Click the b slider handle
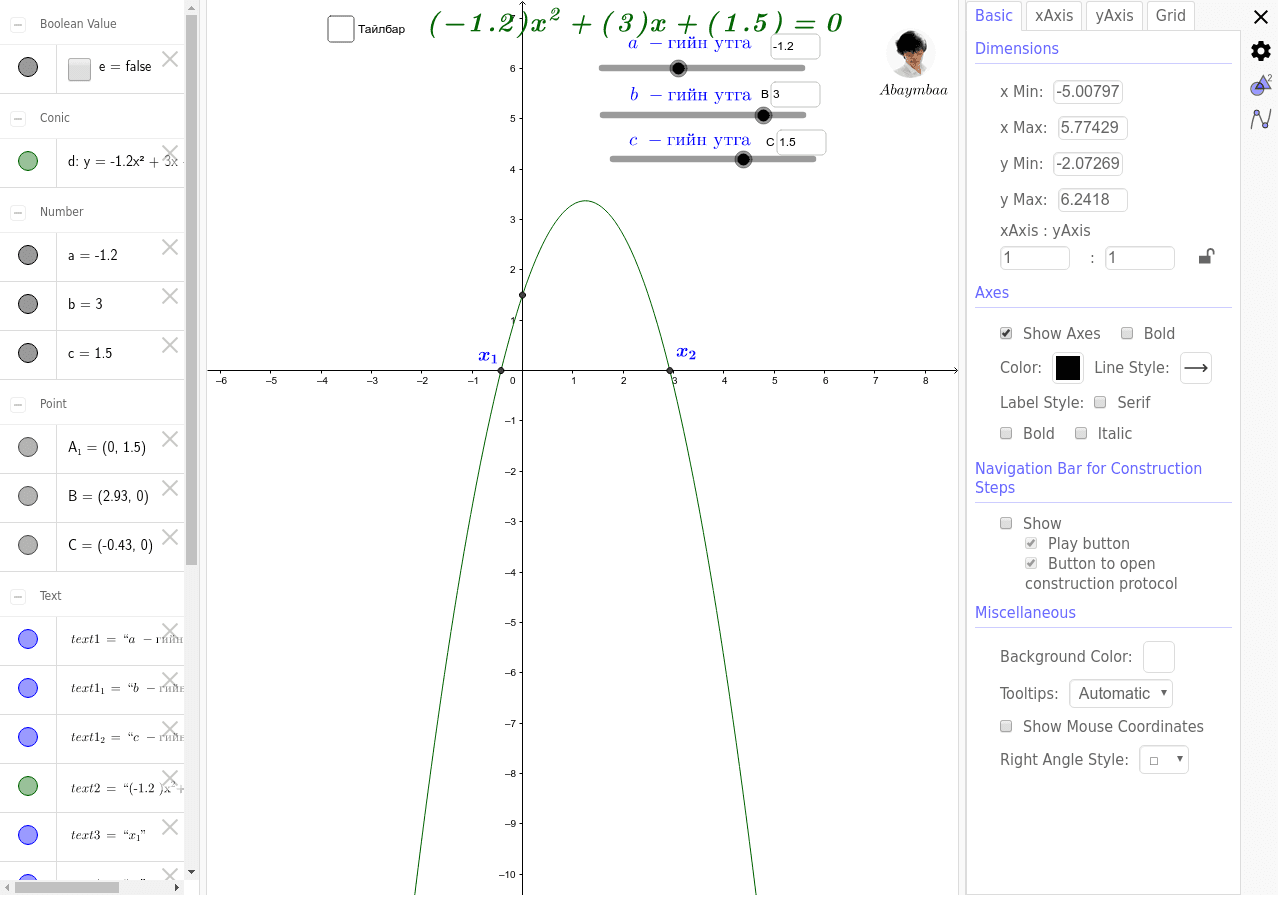Screen dimensions: 1280x897 [763, 115]
